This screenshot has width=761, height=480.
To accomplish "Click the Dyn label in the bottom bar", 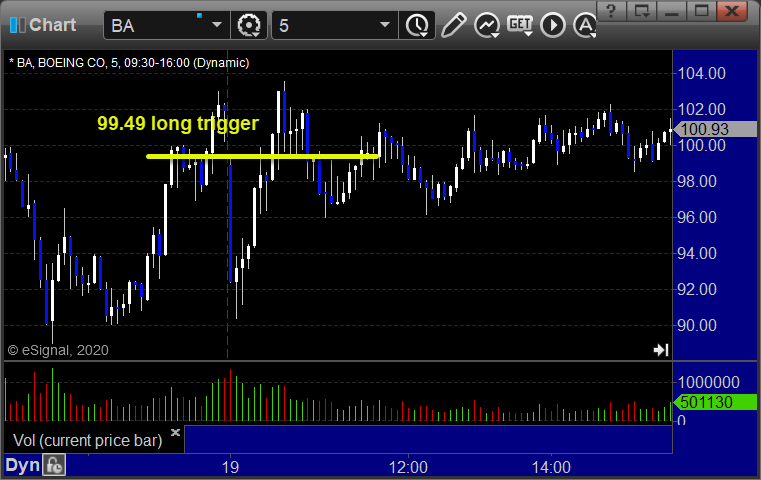I will coord(22,465).
